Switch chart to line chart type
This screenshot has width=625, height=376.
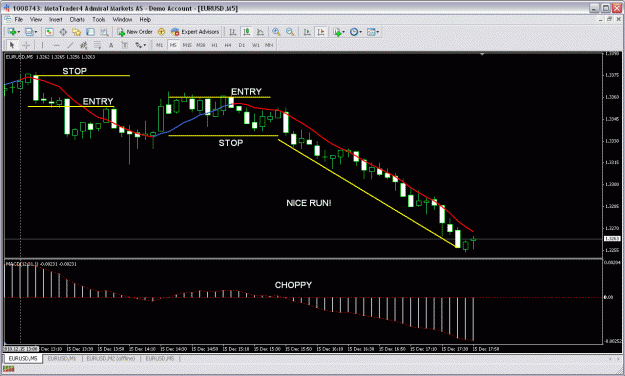260,32
